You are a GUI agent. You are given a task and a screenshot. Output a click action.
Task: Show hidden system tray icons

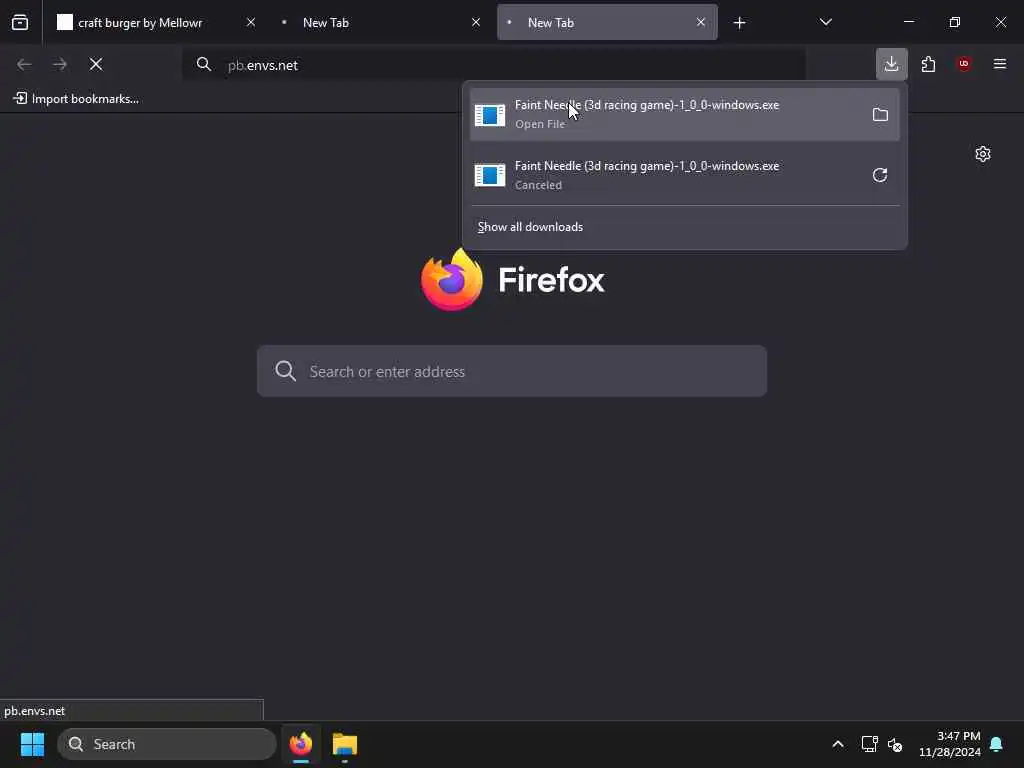click(838, 744)
